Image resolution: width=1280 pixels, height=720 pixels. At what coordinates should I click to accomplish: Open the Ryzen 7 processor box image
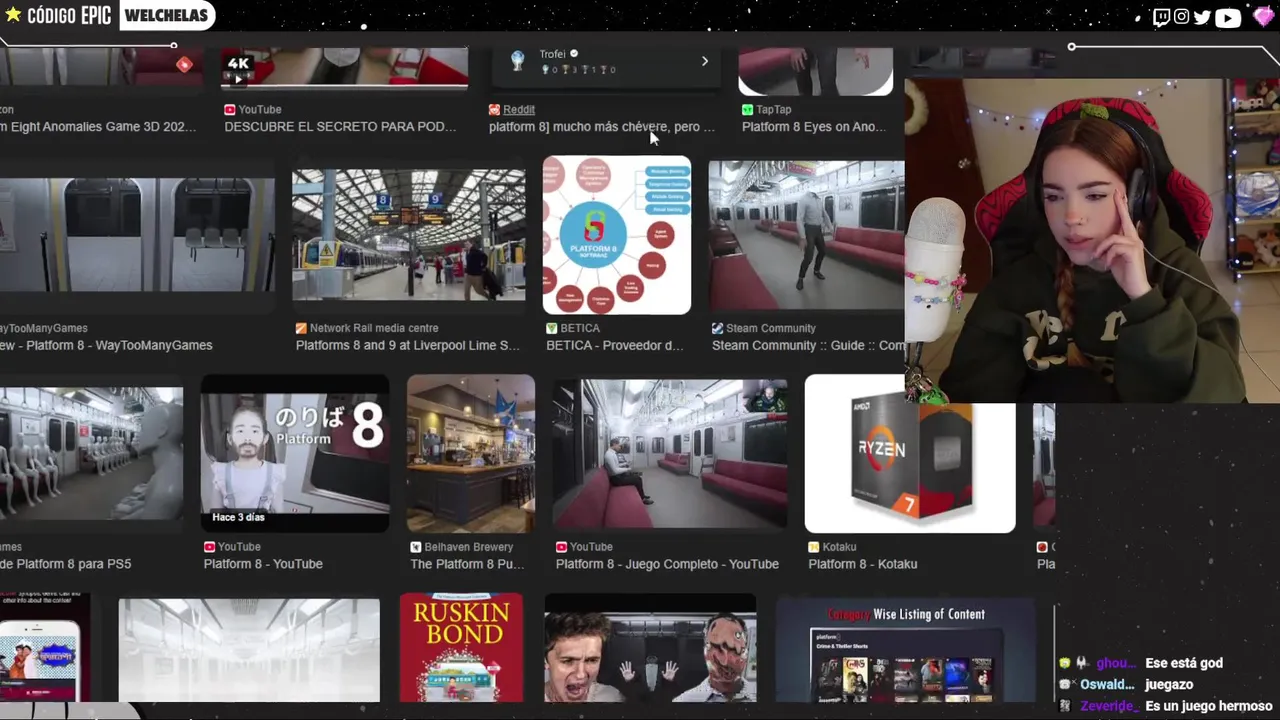910,453
